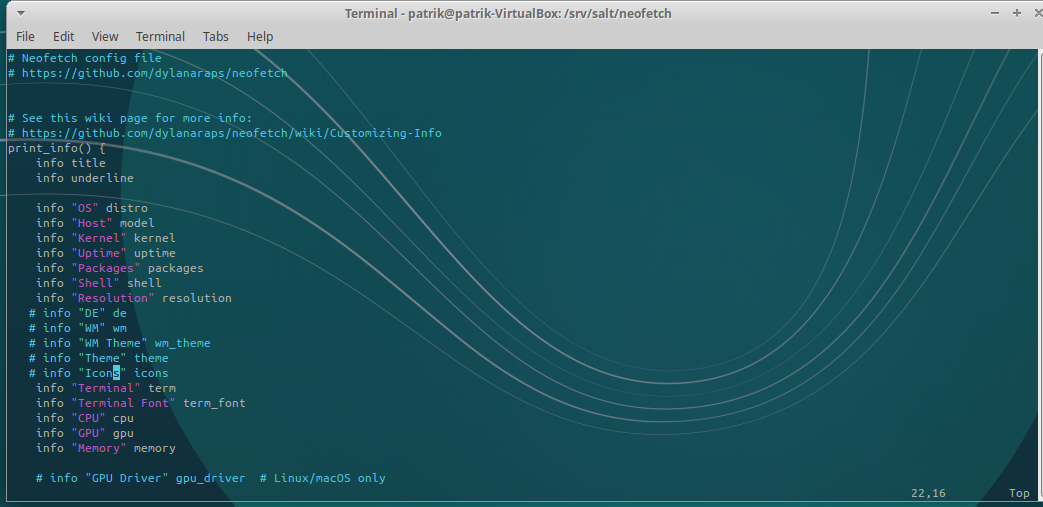This screenshot has height=507, width=1043.
Task: Open the Tabs menu
Action: [216, 36]
